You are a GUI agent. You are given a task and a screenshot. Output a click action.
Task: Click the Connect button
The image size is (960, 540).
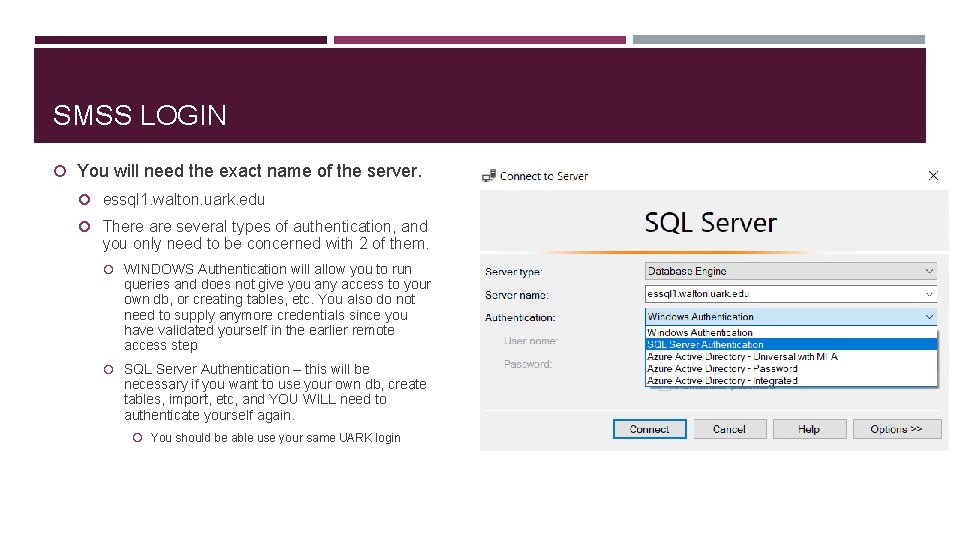(x=649, y=429)
